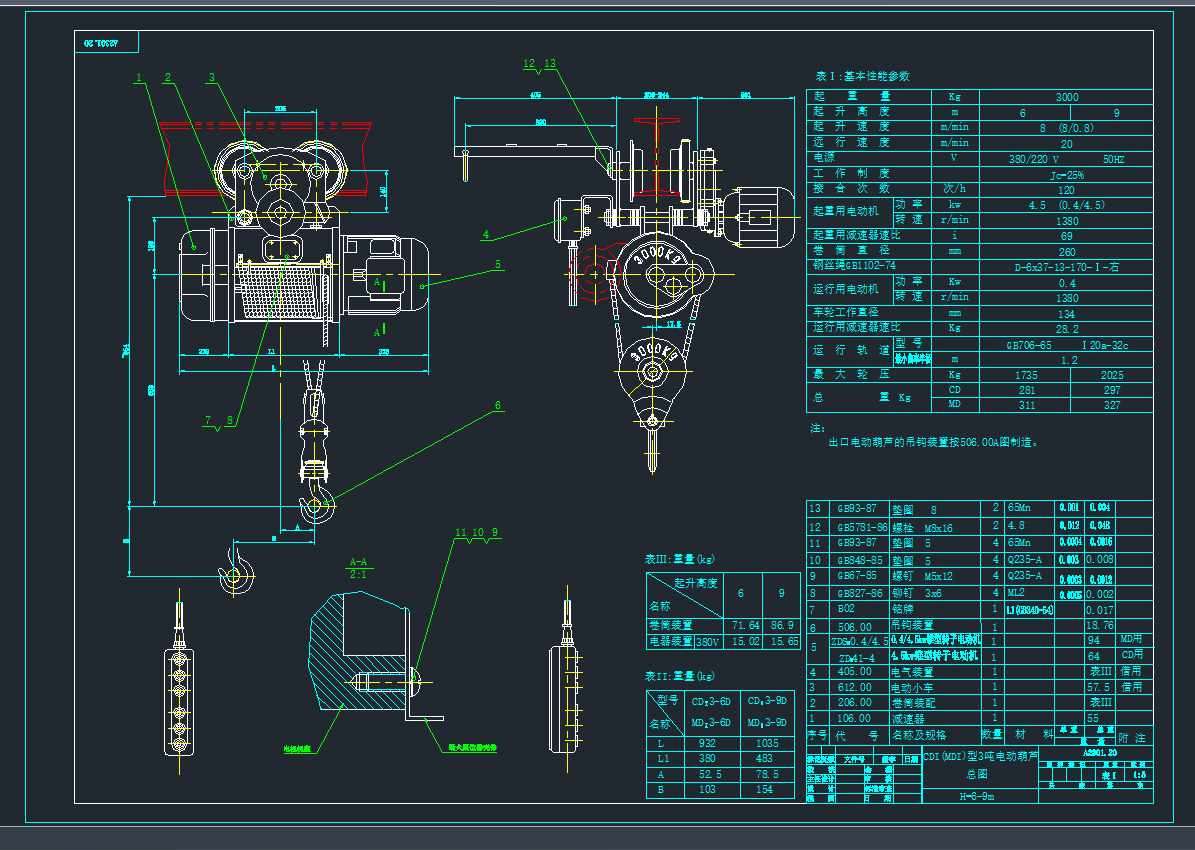Click the 表Ⅰ:基本性能参数 table title
This screenshot has height=850, width=1195.
tap(862, 76)
